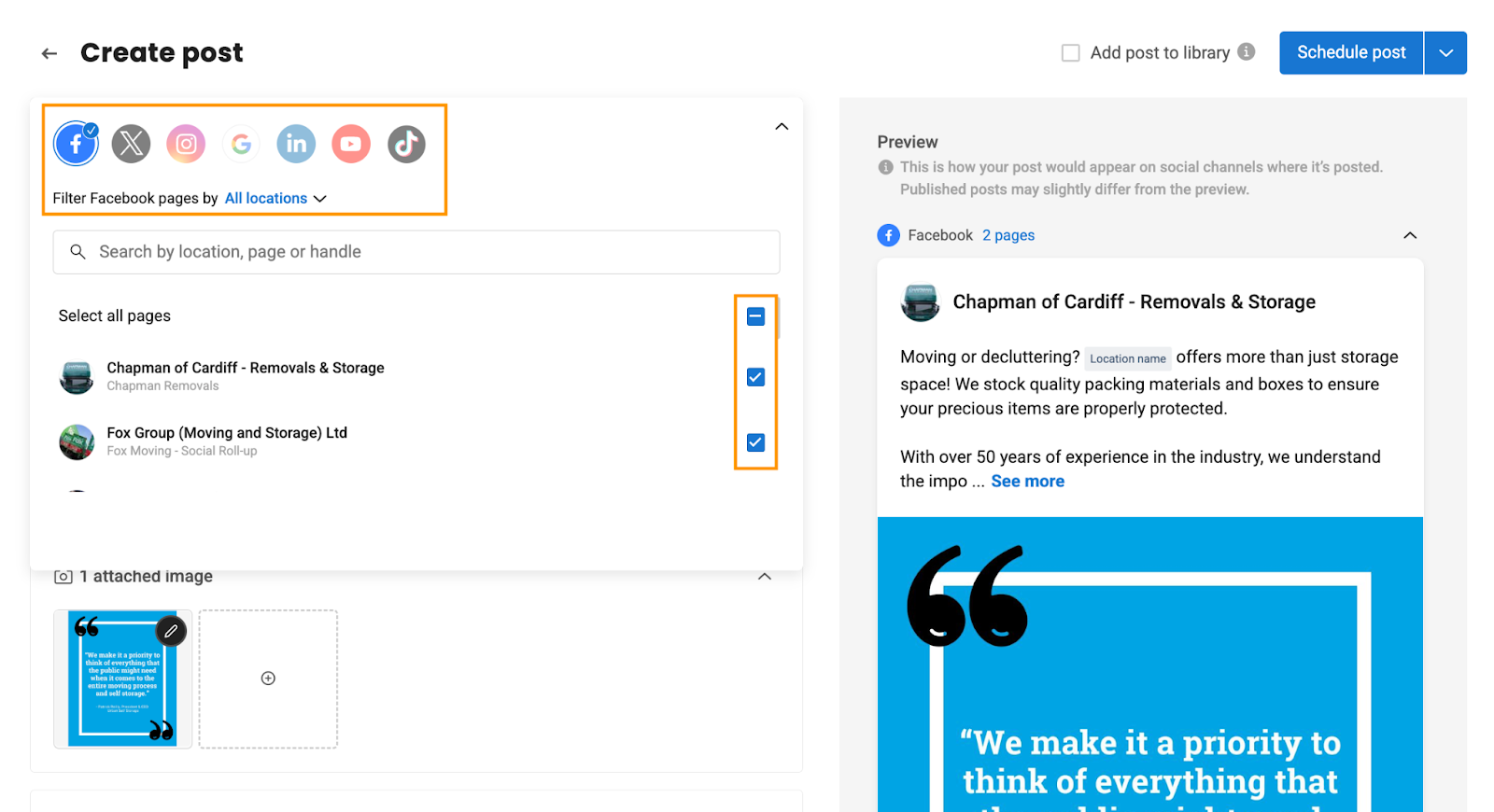
Task: Click the Location name tag in preview
Action: pos(1128,358)
